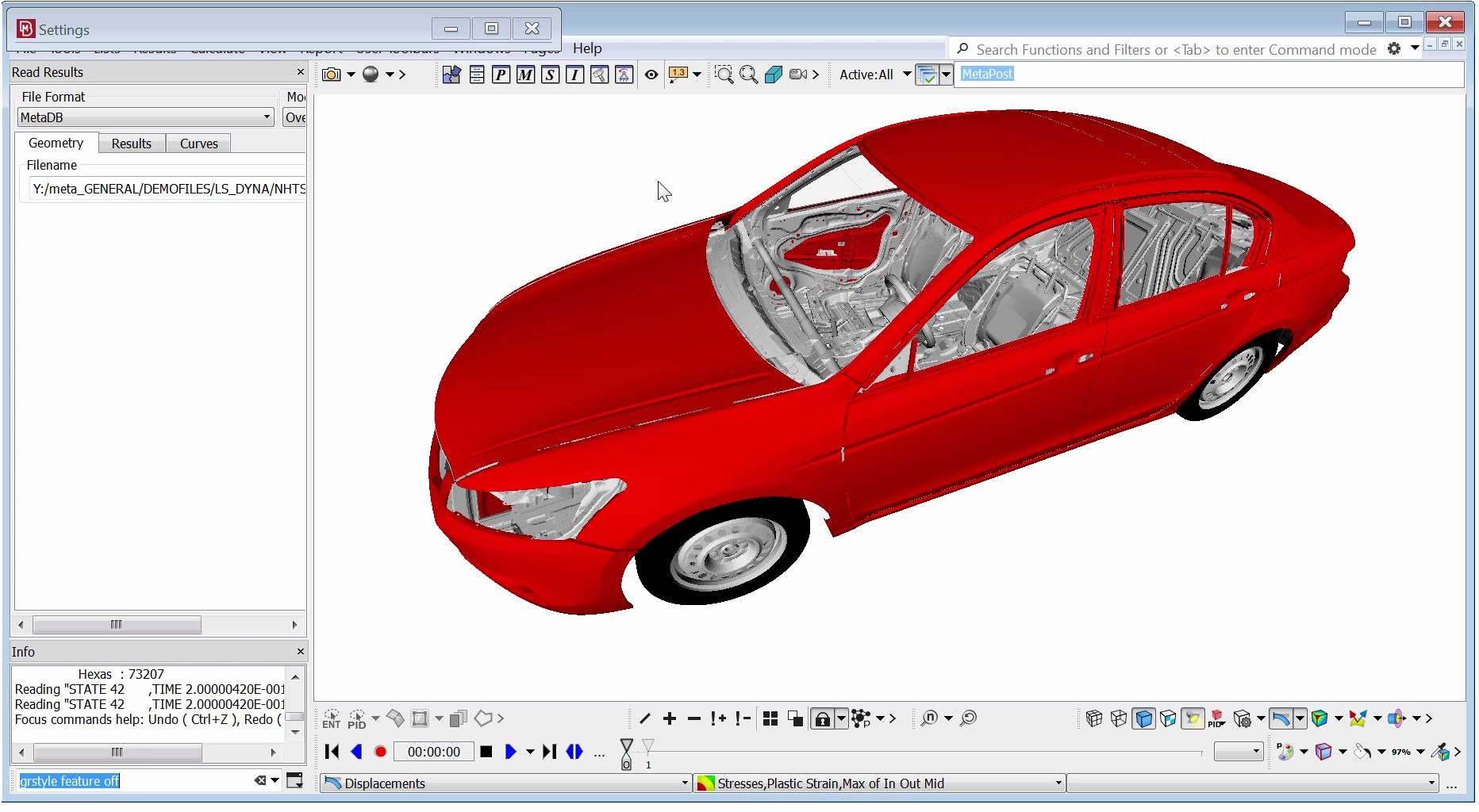This screenshot has width=1479, height=812.
Task: Click the Search Functions and Filters field
Action: 1175,49
